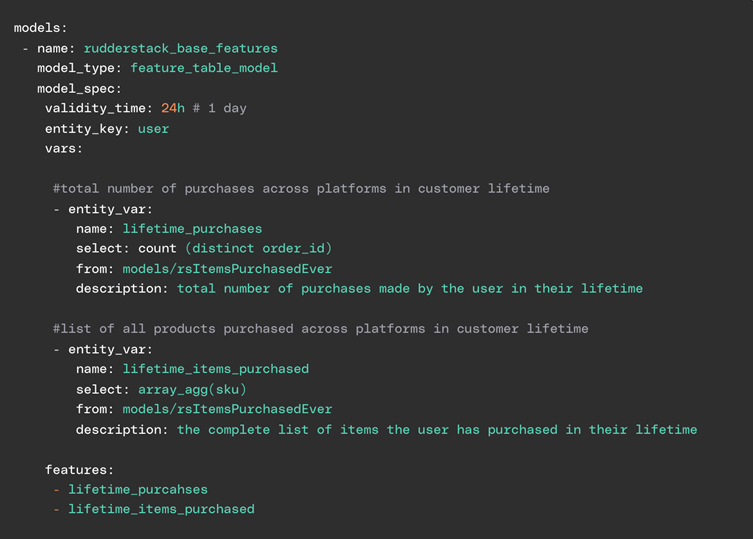Select the value 'rudderstack_base_features'

click(181, 49)
